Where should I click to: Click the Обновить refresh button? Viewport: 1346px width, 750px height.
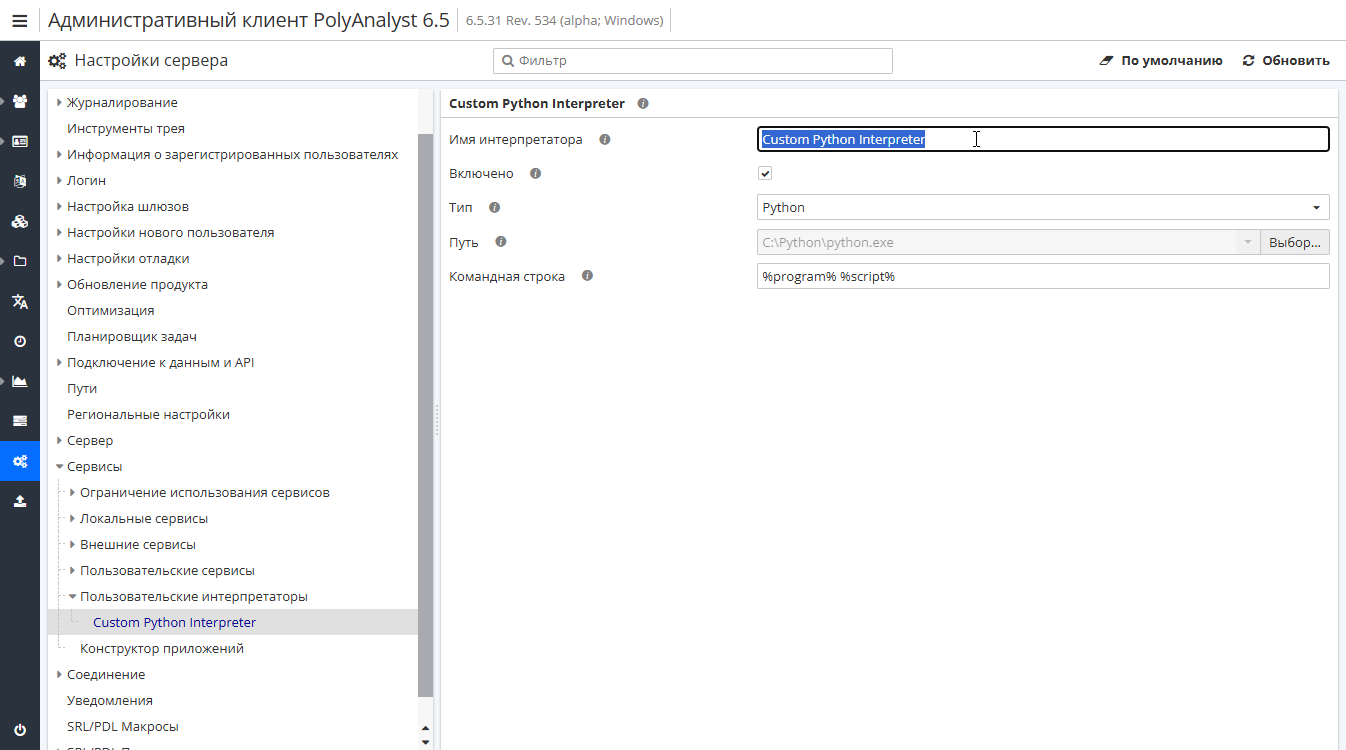point(1286,61)
